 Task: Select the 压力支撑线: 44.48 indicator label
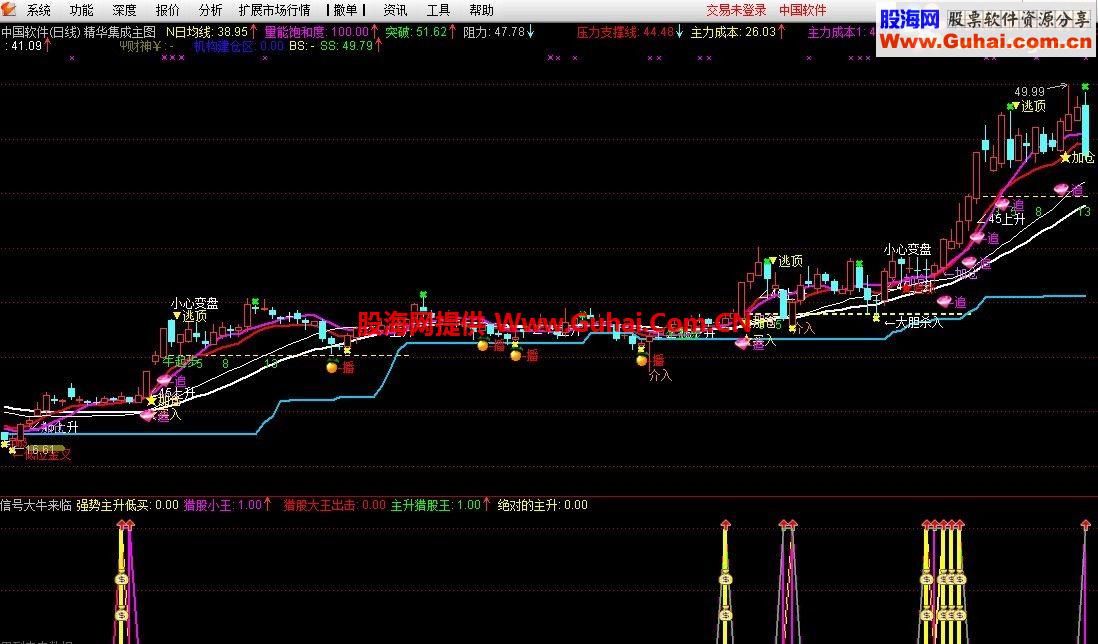625,32
